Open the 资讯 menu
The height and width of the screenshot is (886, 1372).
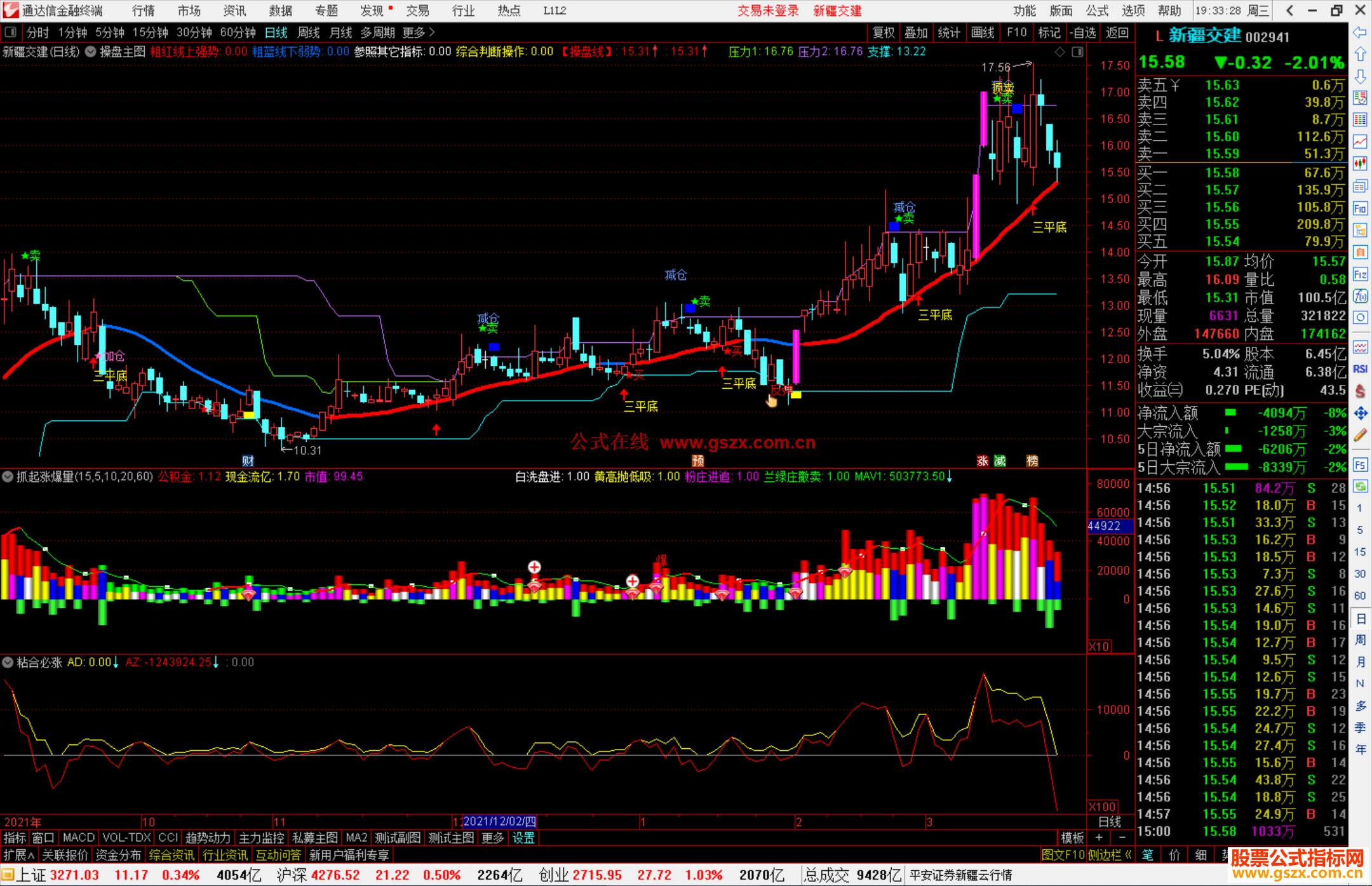234,11
